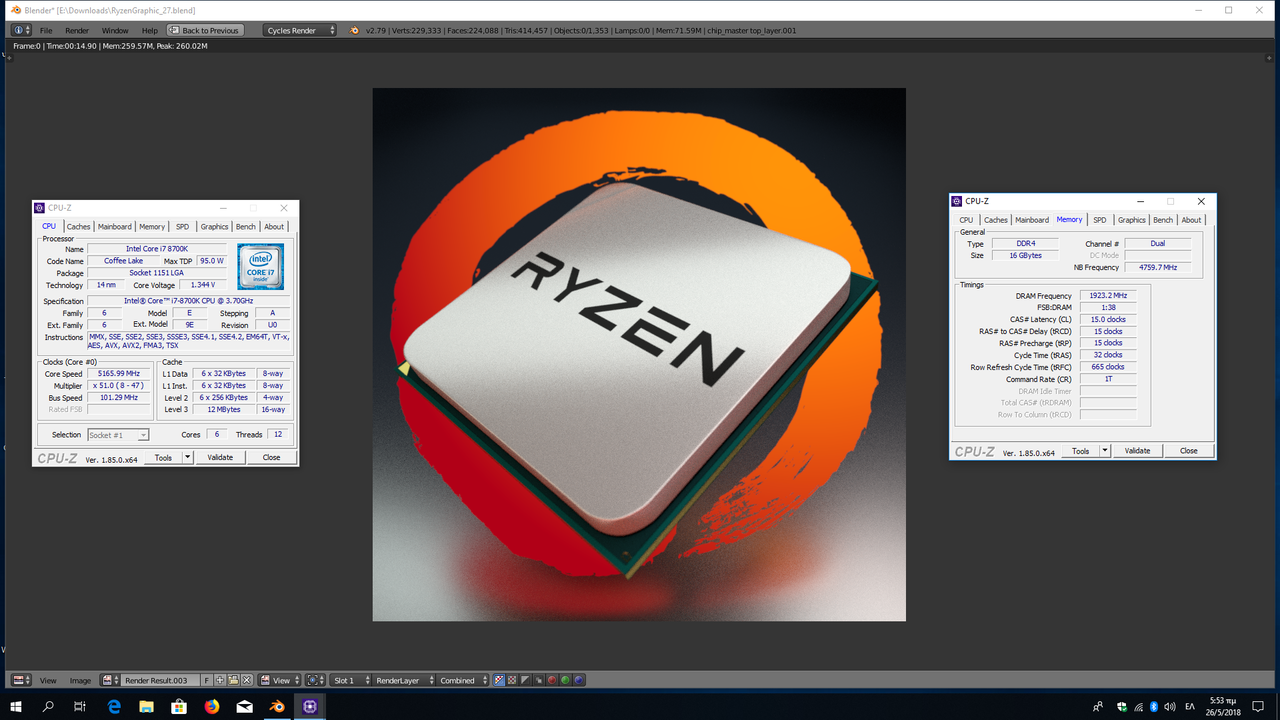Open Mail app from taskbar
The image size is (1280, 720).
pyautogui.click(x=245, y=706)
